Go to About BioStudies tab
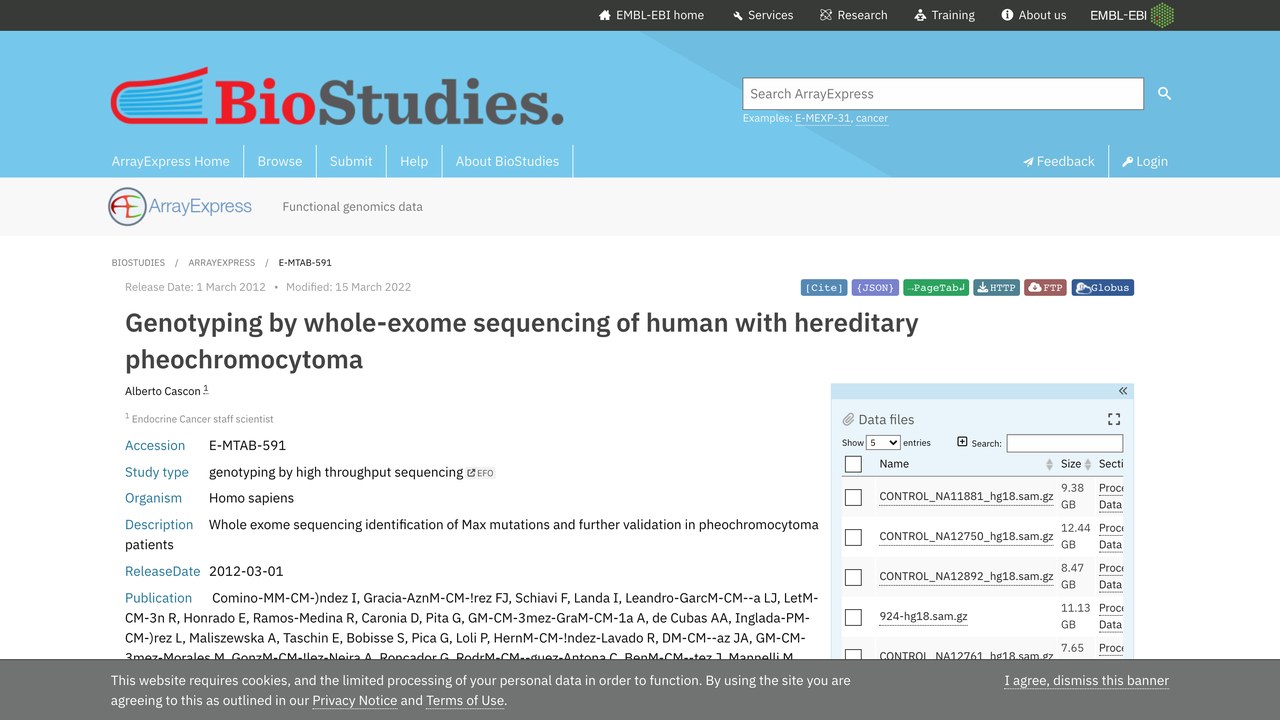Screen dimensions: 1280x720 click(x=507, y=161)
